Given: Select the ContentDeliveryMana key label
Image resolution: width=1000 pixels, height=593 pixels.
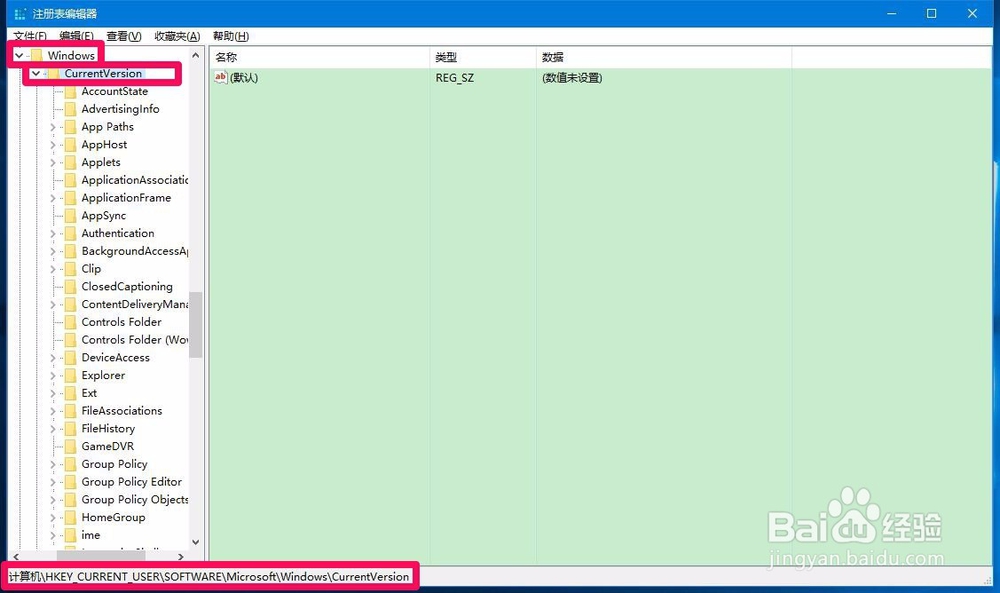Looking at the screenshot, I should [x=135, y=305].
